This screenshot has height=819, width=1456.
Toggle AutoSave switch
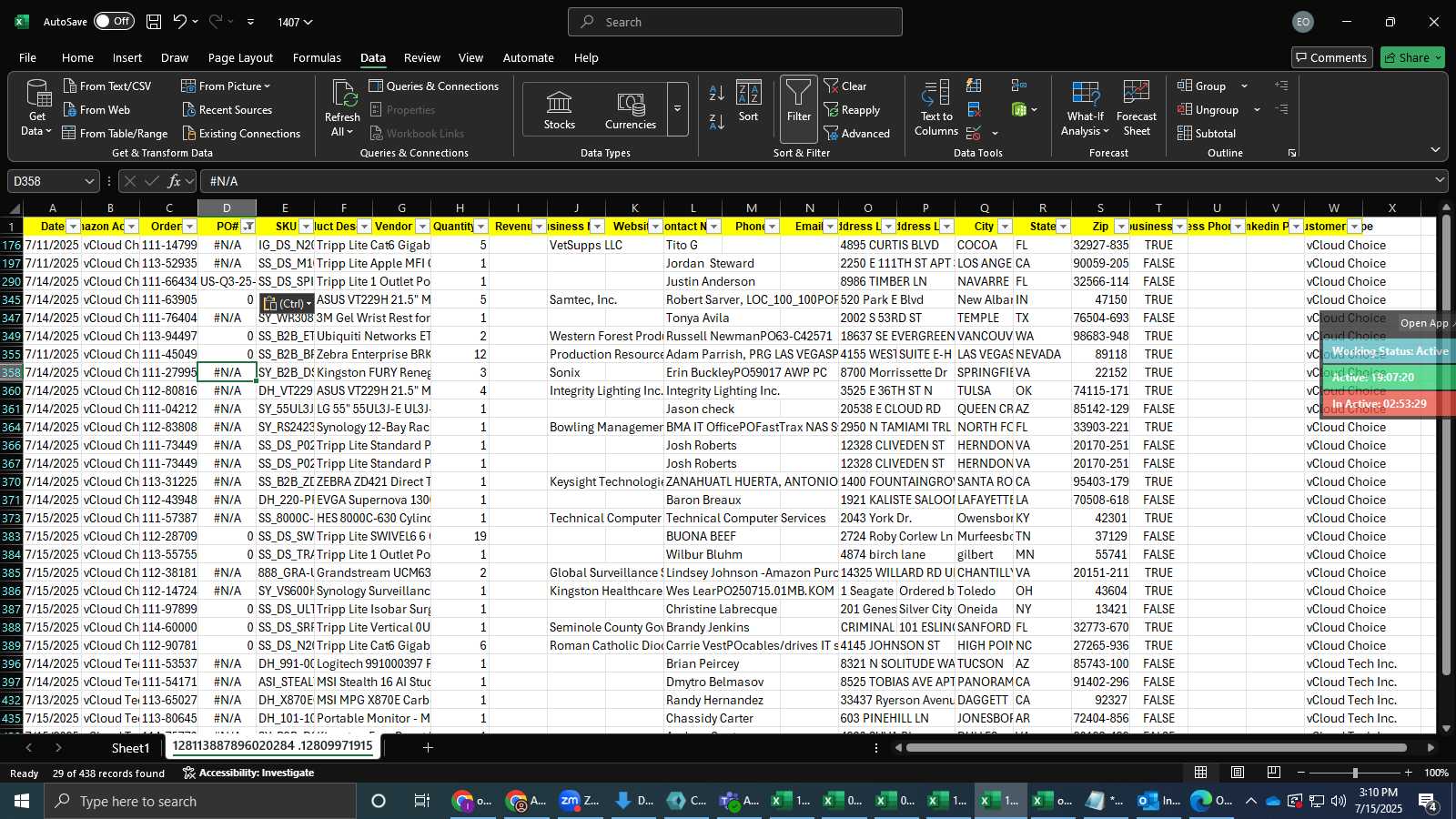pyautogui.click(x=114, y=21)
